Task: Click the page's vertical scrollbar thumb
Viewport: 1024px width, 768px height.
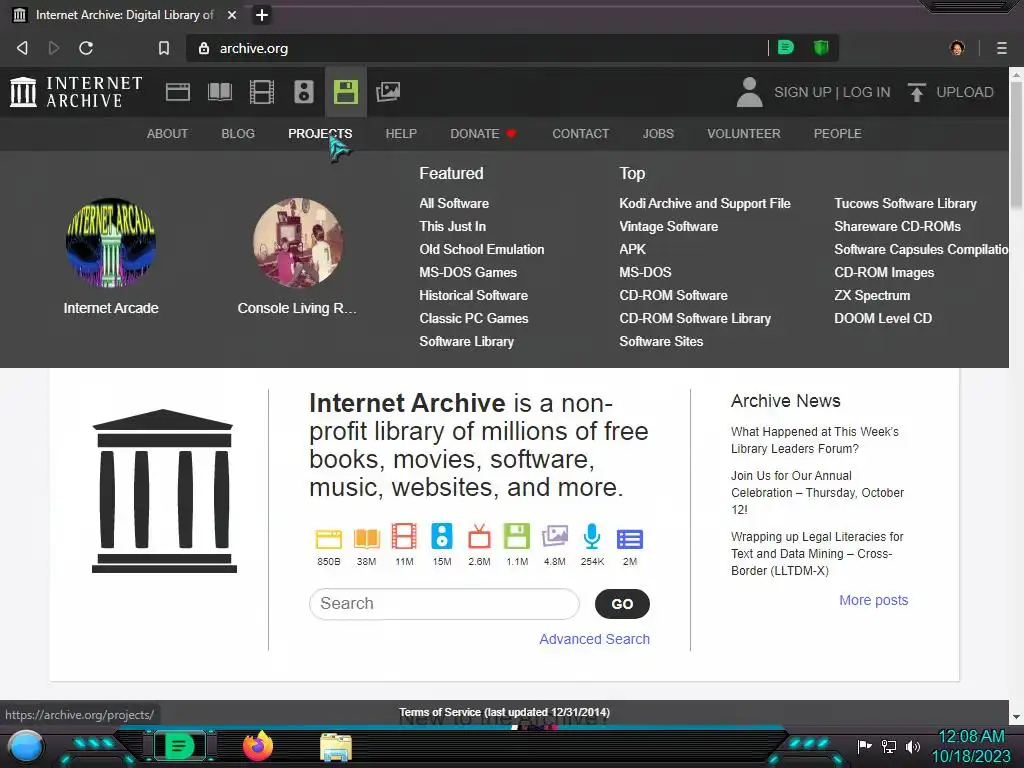Action: [x=1016, y=144]
